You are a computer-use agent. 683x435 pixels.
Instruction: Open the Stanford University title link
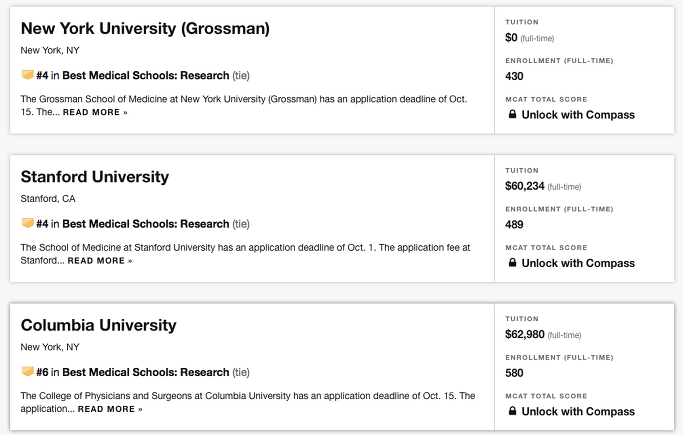pyautogui.click(x=95, y=177)
